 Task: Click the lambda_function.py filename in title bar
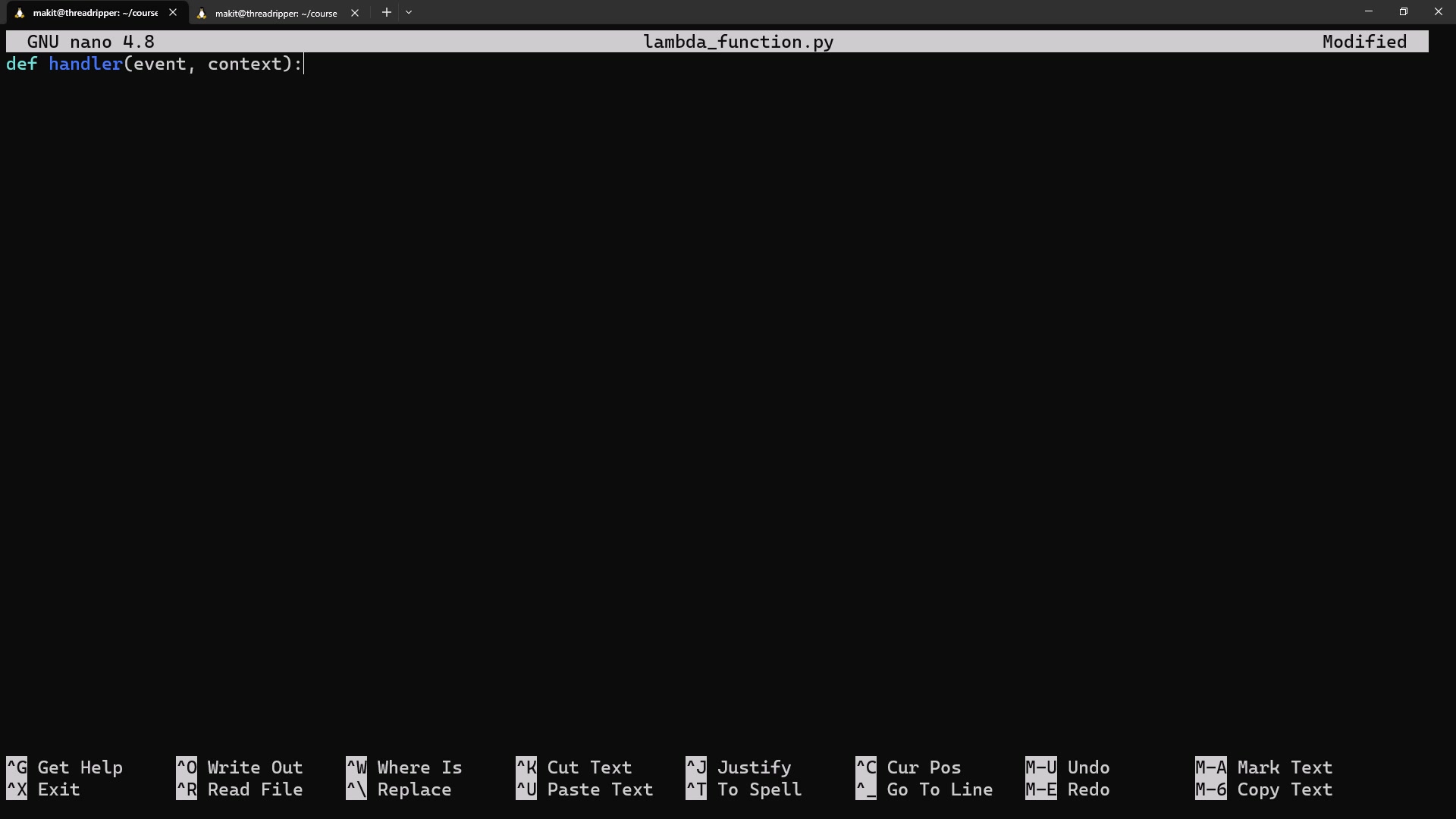click(x=738, y=42)
